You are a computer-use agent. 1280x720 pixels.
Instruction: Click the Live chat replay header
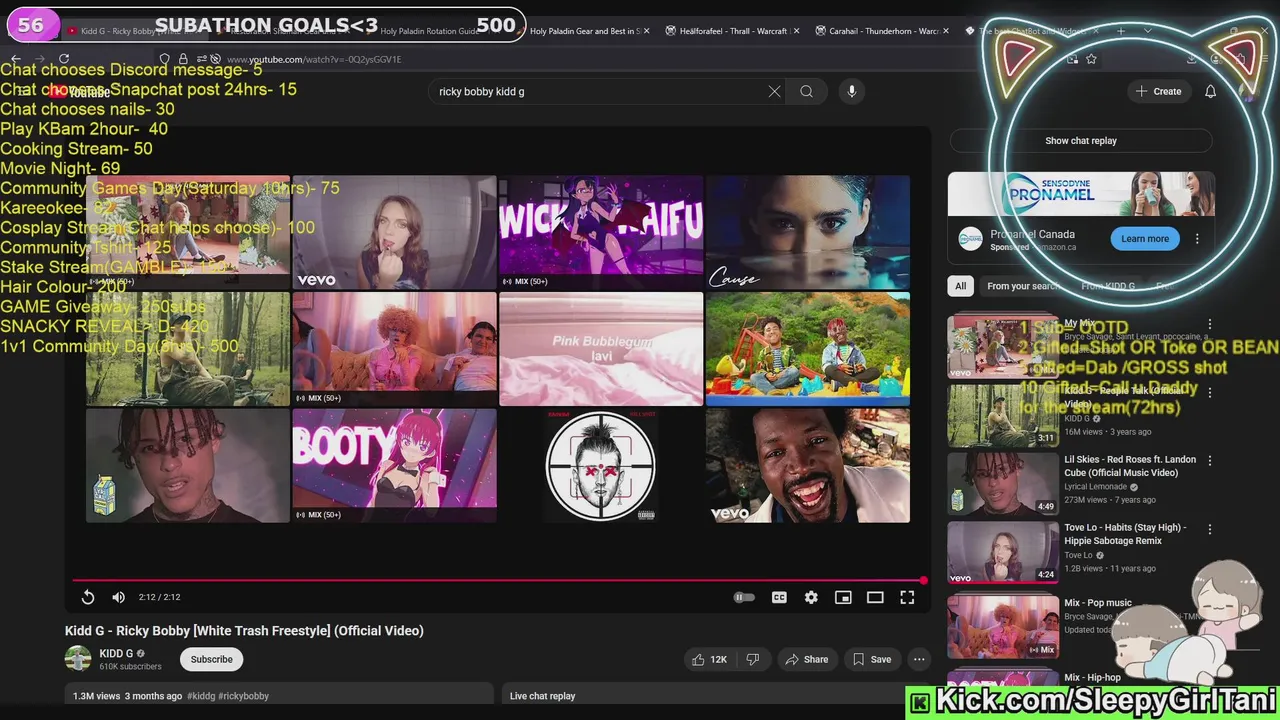coord(542,696)
